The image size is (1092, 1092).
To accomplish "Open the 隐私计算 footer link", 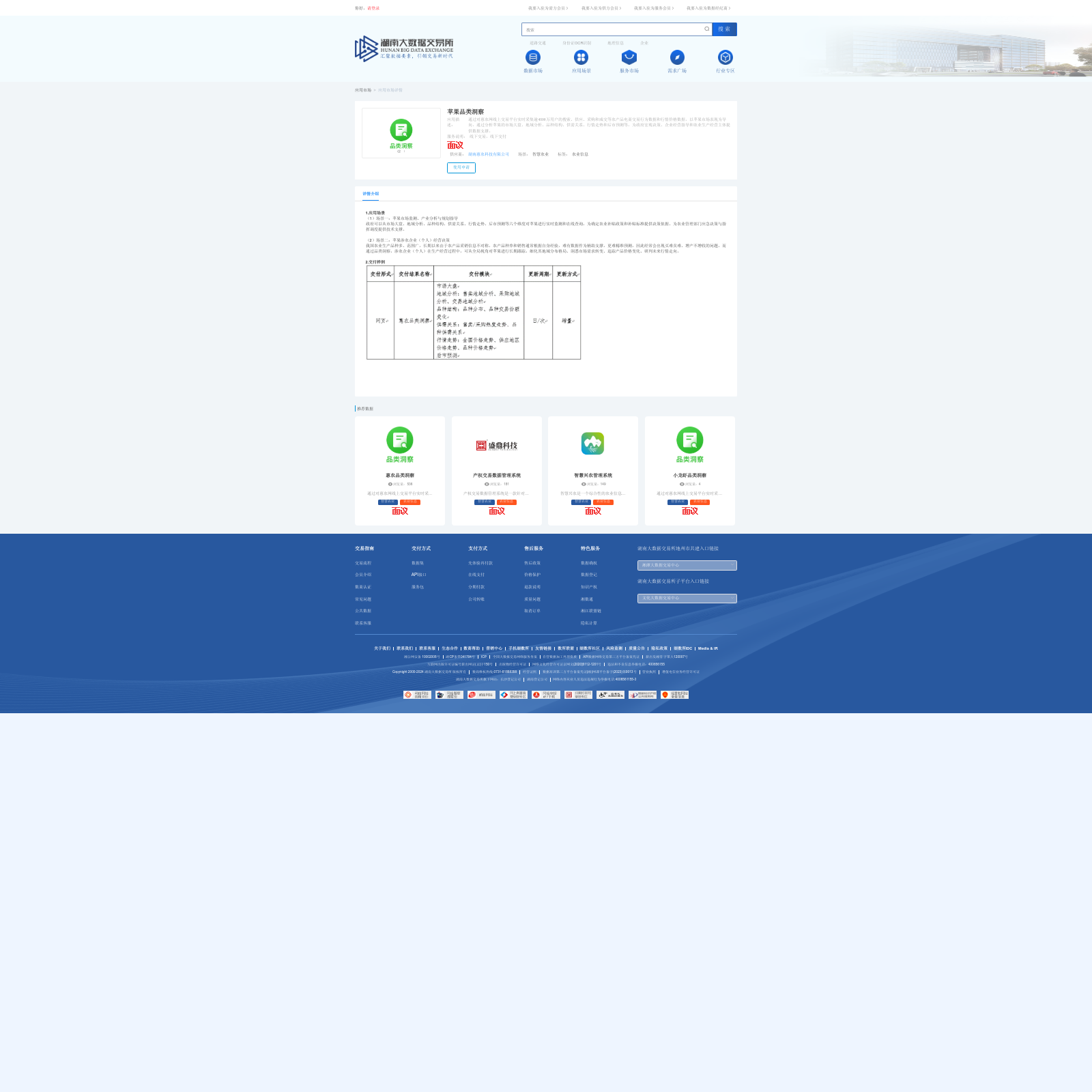I will pos(589,623).
